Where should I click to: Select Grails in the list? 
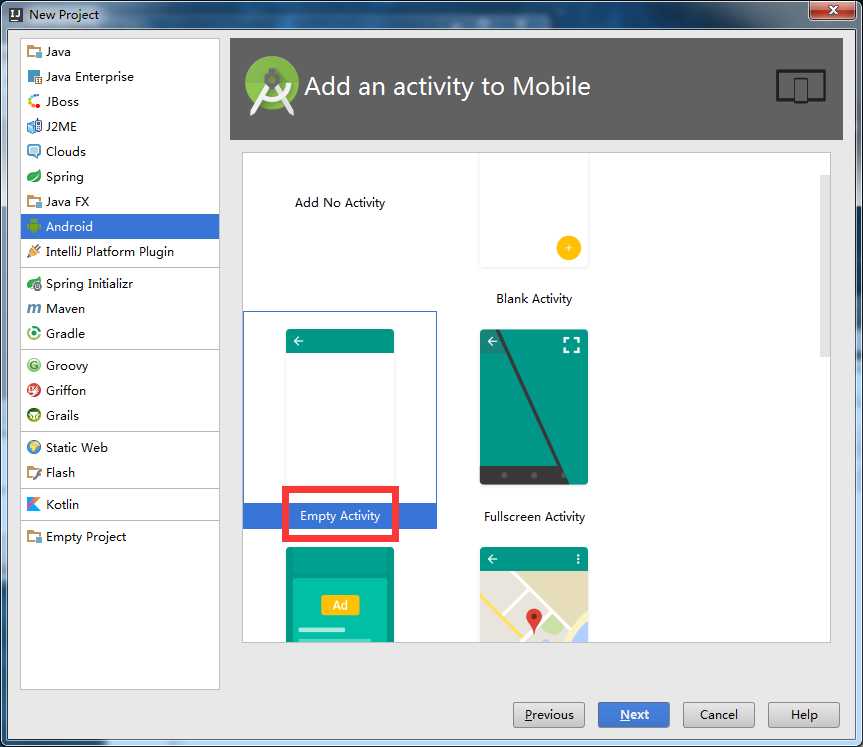[x=120, y=416]
